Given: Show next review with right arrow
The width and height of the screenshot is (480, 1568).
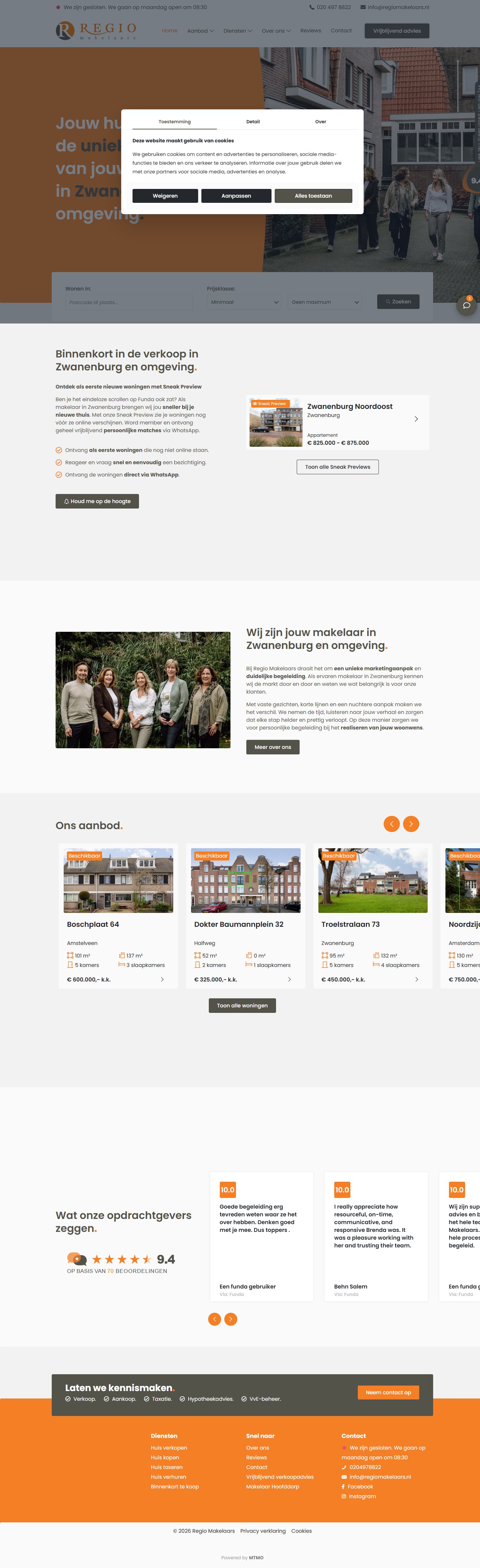Looking at the screenshot, I should 230,1319.
